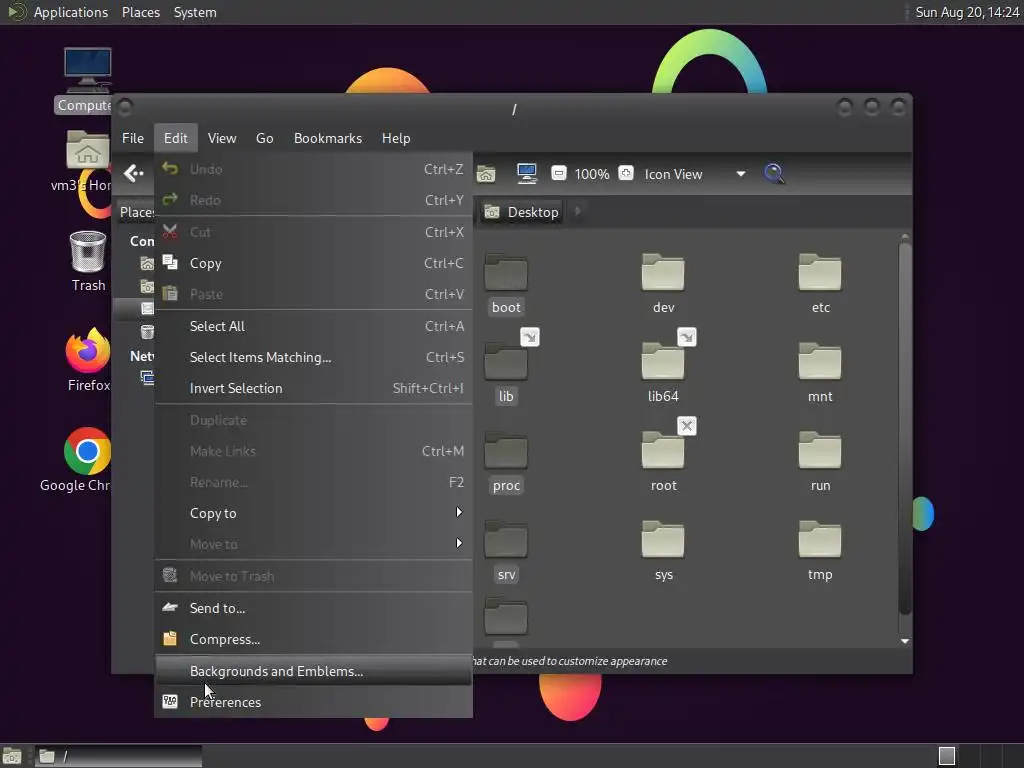Click the file view vertical scrollbar
This screenshot has width=1024, height=768.
coord(904,428)
